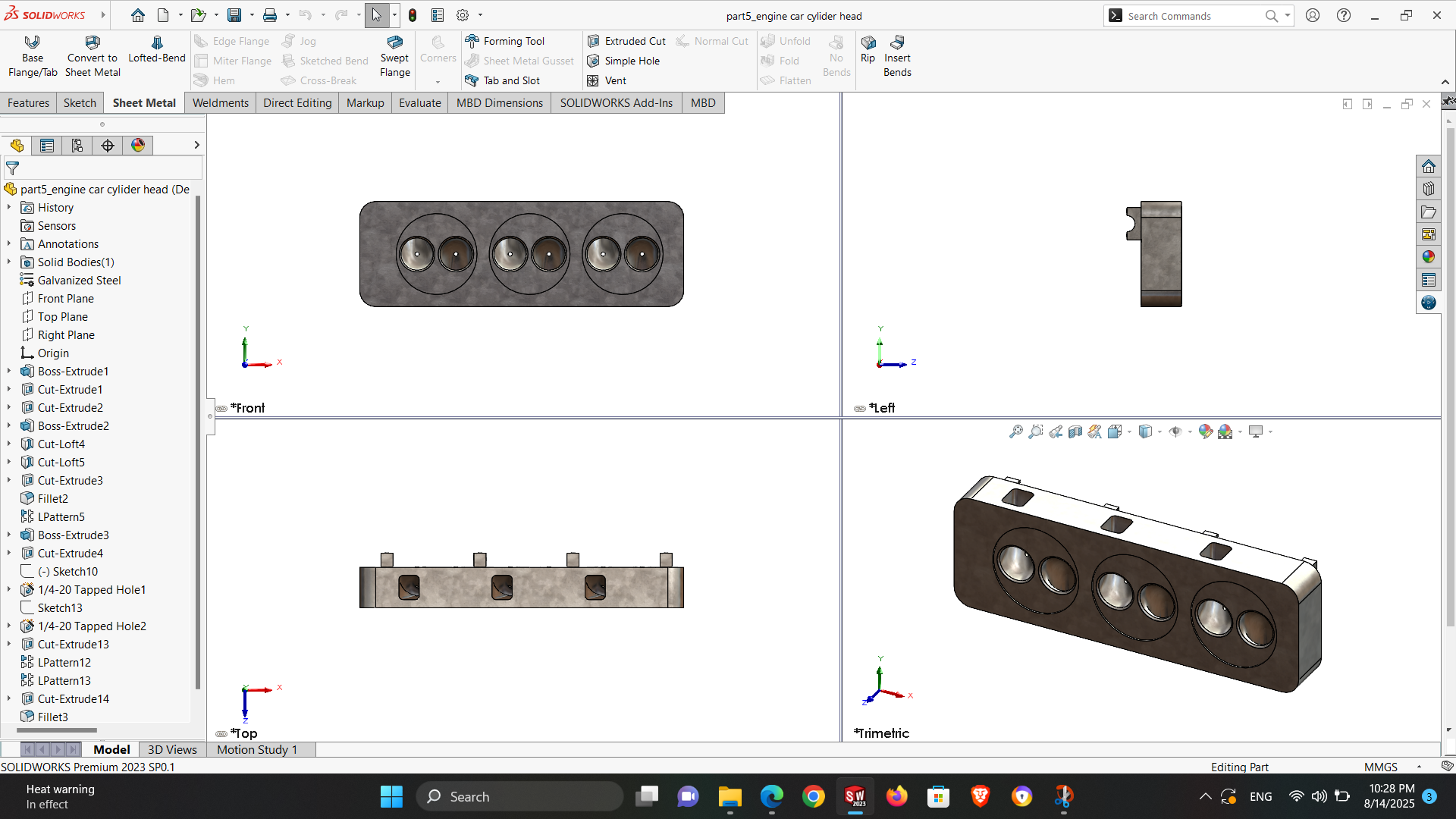The width and height of the screenshot is (1456, 819).
Task: Open the DisplayManager appearance tab
Action: 138,146
